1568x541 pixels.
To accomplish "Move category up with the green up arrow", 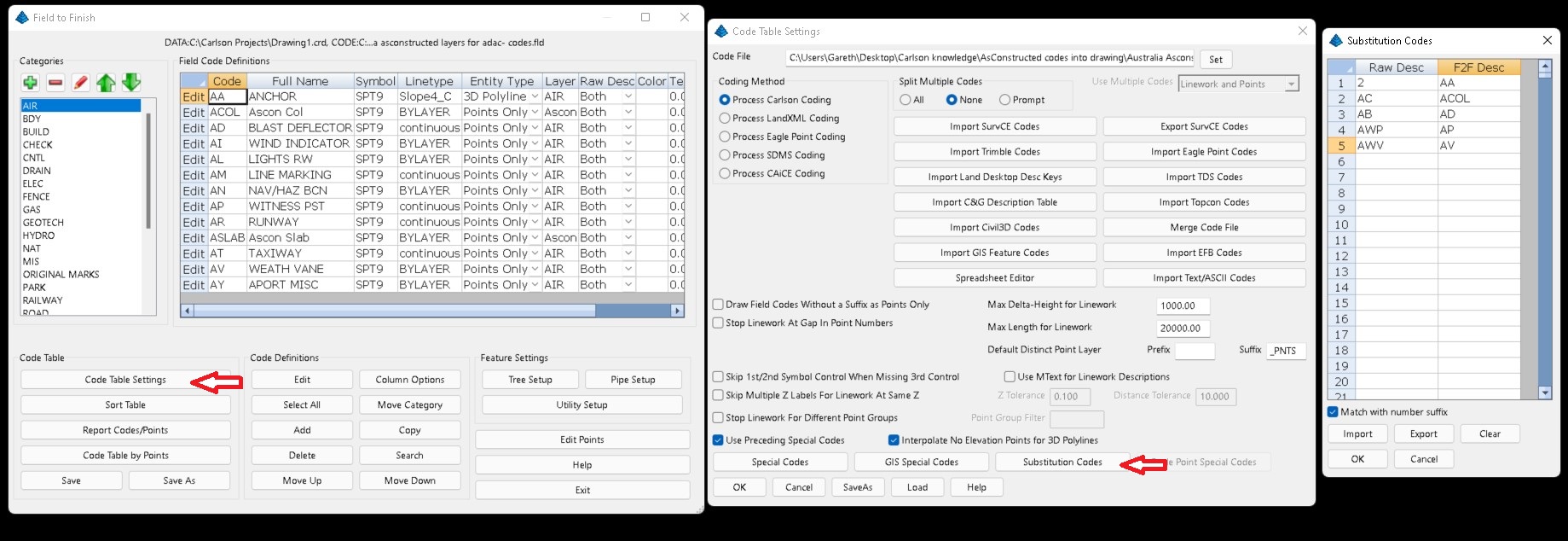I will click(106, 83).
